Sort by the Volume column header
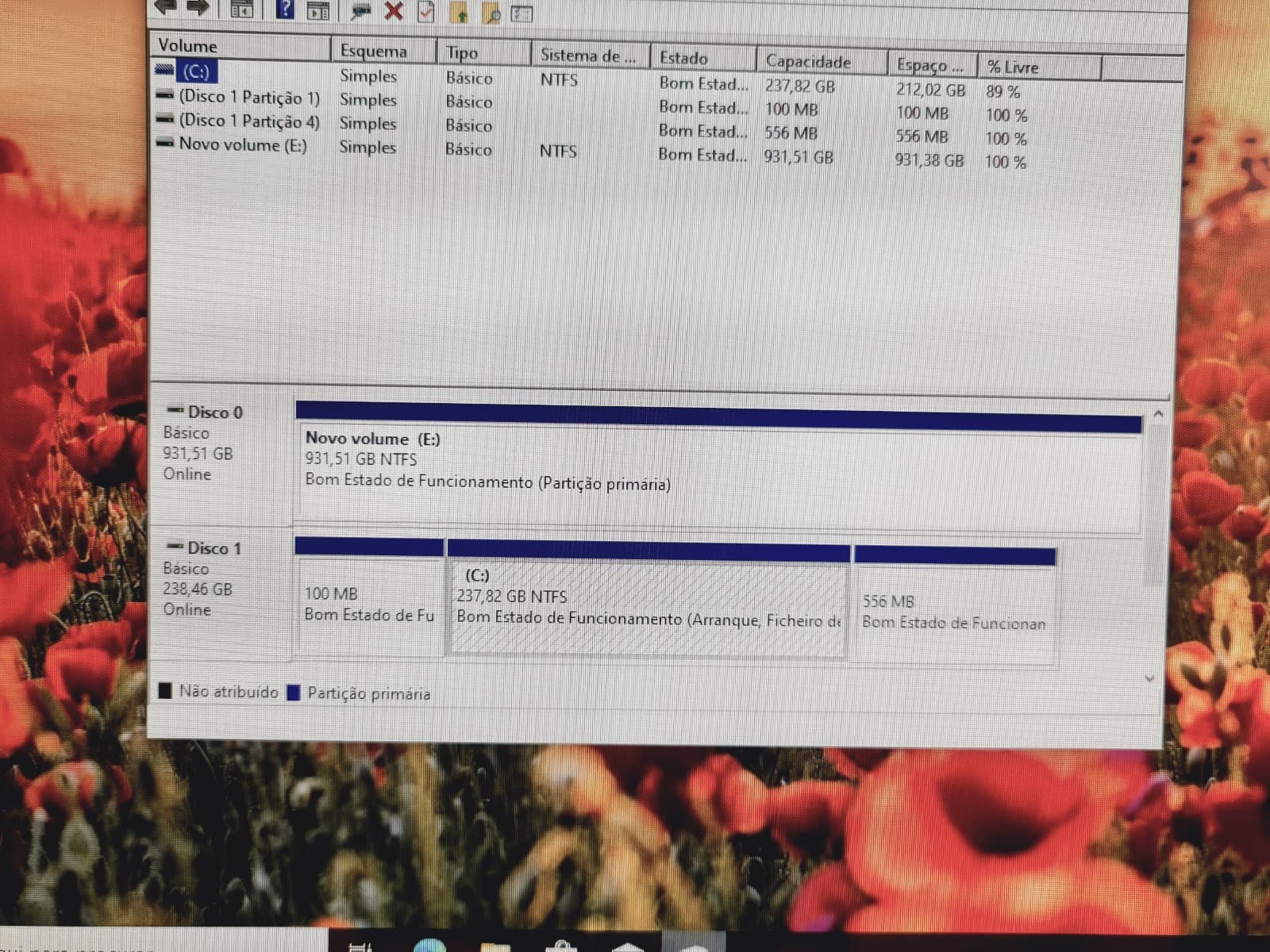The width and height of the screenshot is (1270, 952). click(x=241, y=46)
